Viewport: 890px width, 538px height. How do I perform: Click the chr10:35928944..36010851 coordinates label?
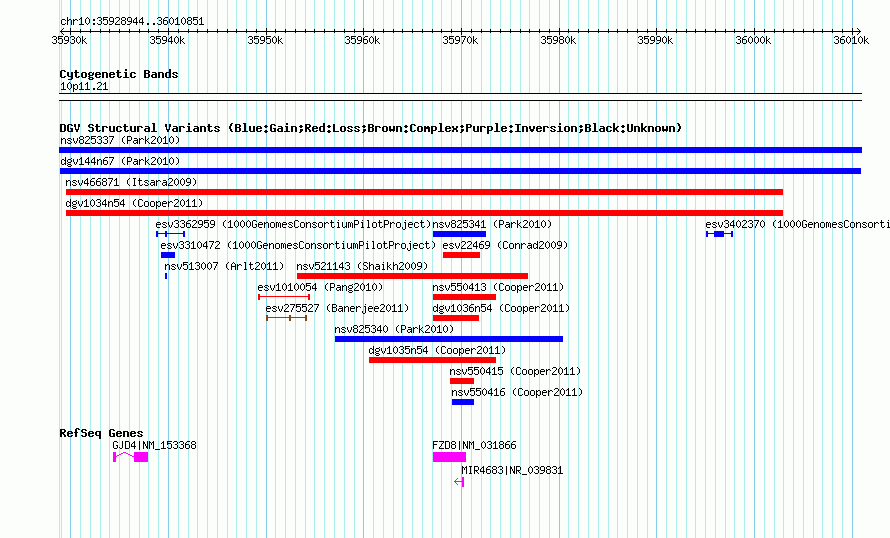pos(132,22)
